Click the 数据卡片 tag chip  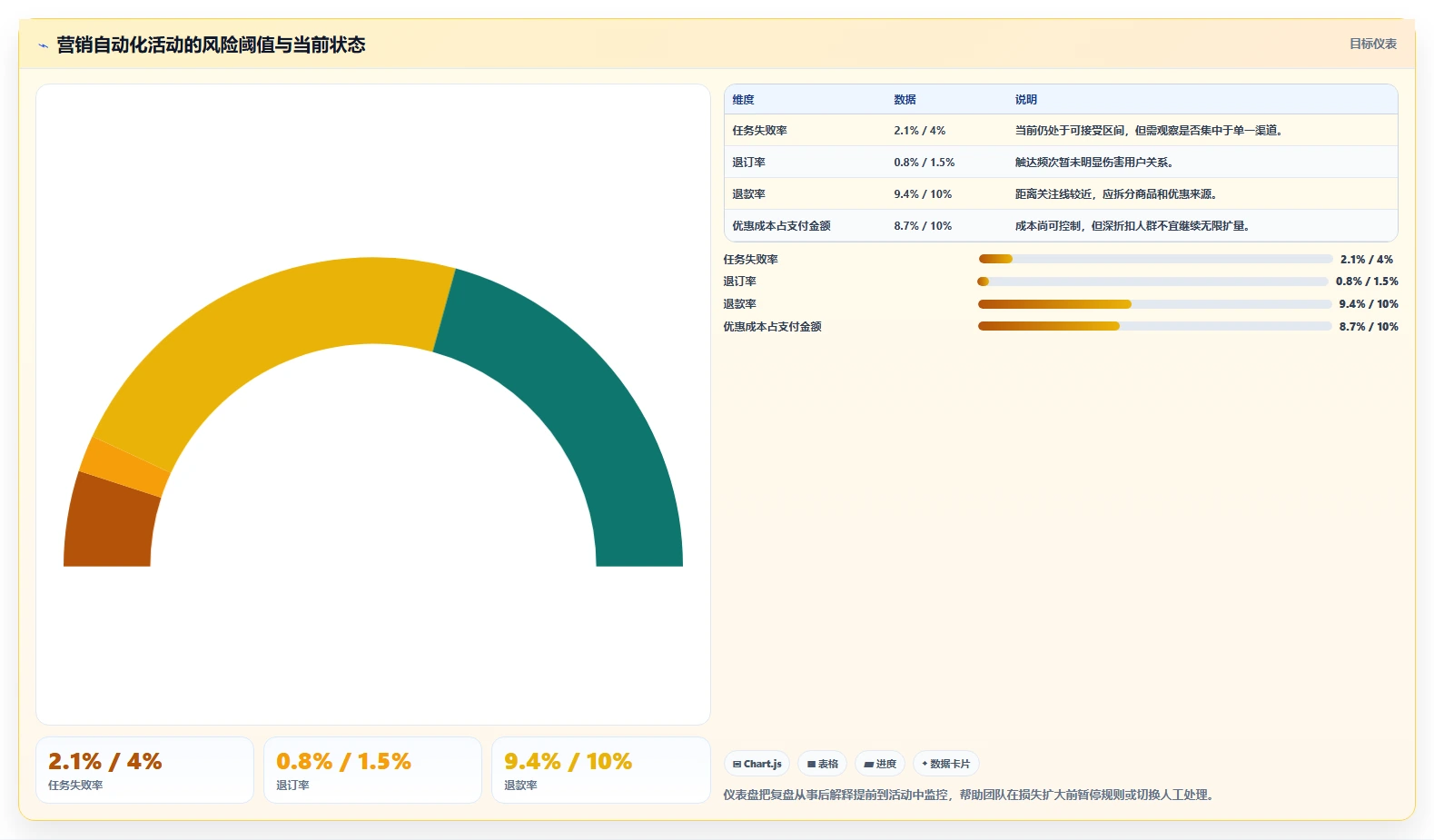946,764
